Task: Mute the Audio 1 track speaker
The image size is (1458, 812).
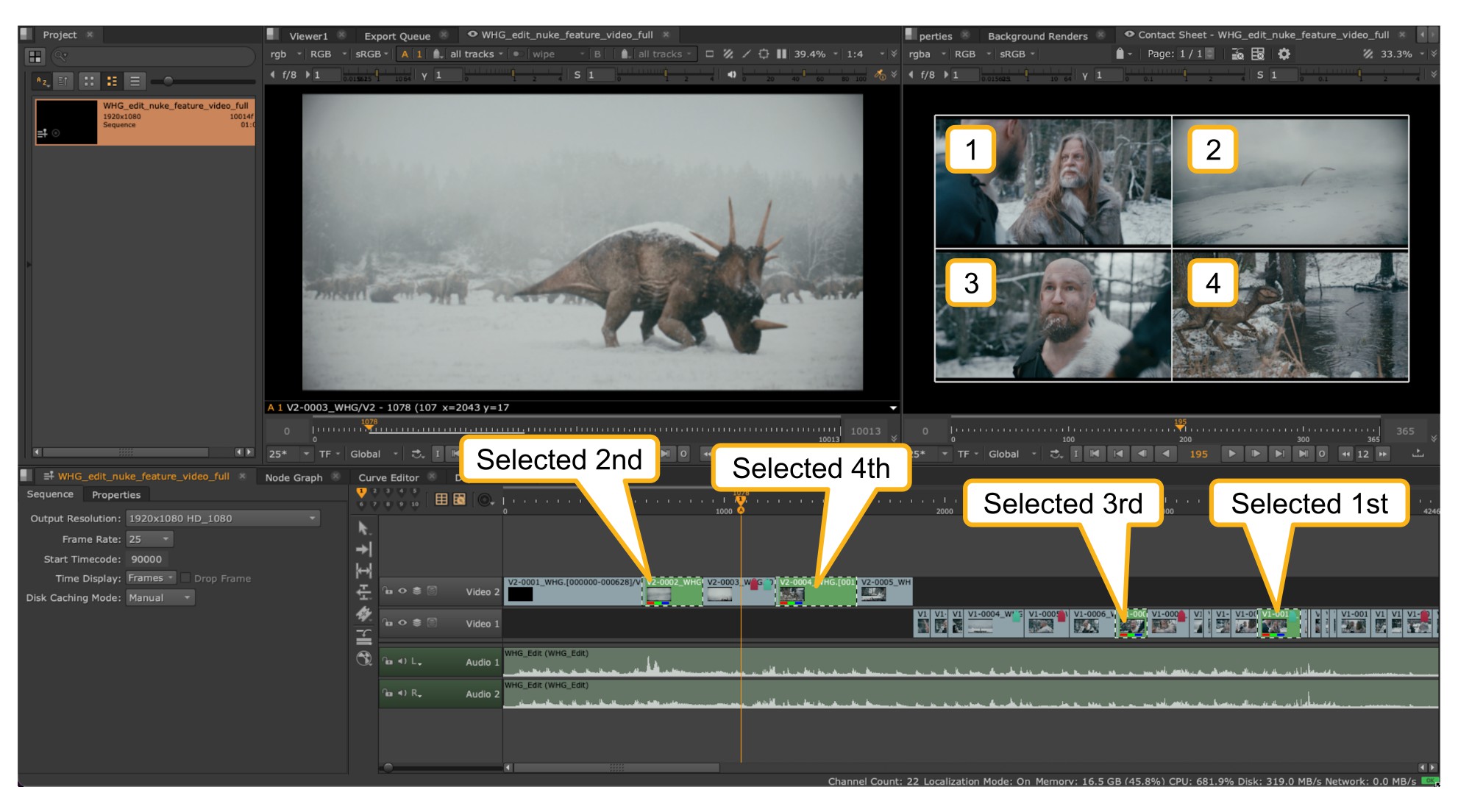Action: 402,662
